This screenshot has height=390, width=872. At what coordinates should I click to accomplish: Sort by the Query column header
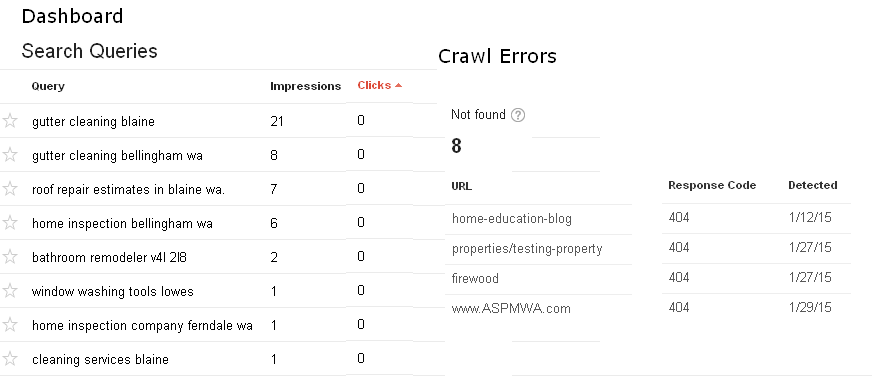click(x=48, y=86)
